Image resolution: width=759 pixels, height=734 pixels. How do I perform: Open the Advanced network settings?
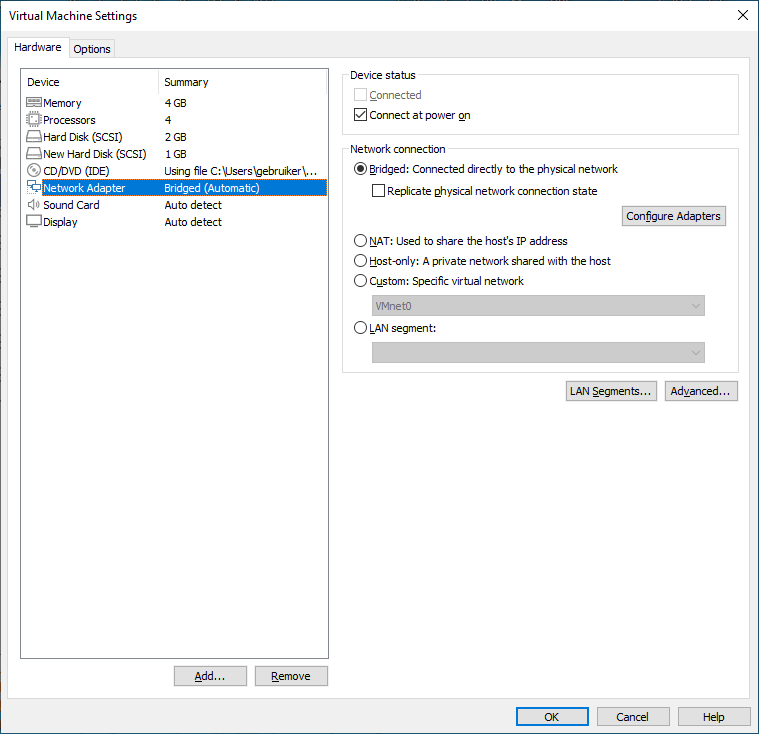tap(701, 391)
